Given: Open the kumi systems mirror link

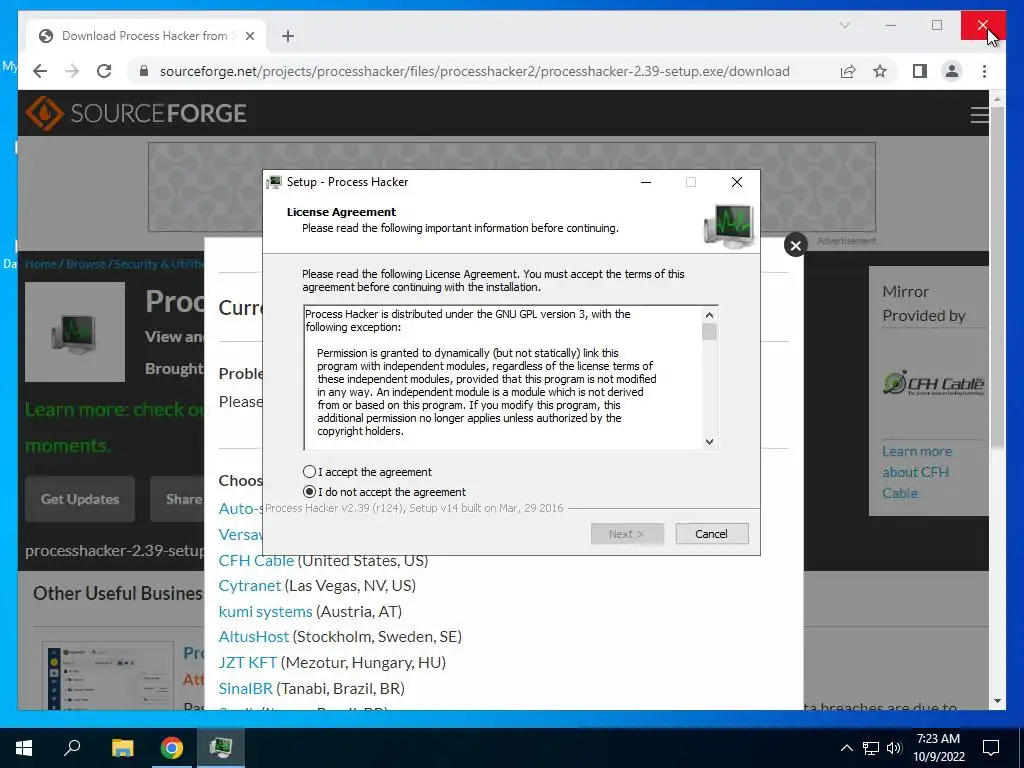Looking at the screenshot, I should 265,611.
